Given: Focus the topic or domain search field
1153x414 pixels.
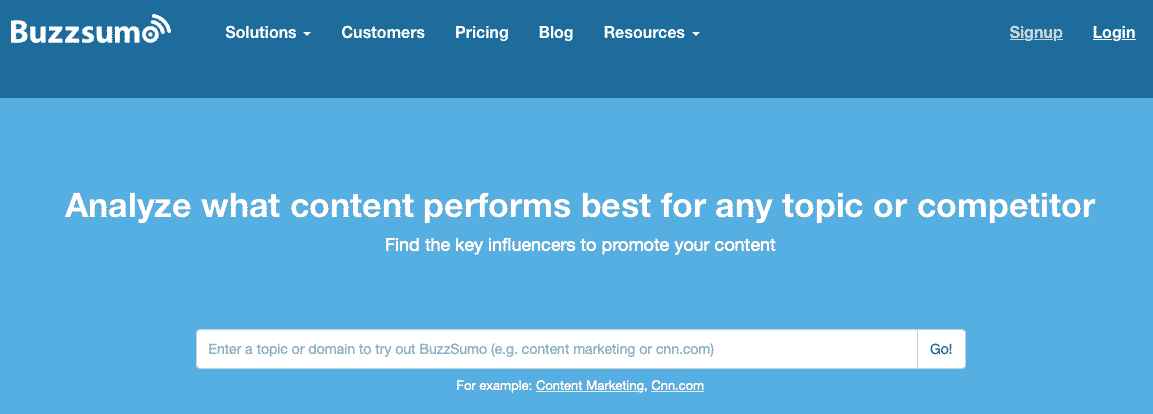Looking at the screenshot, I should [x=557, y=349].
